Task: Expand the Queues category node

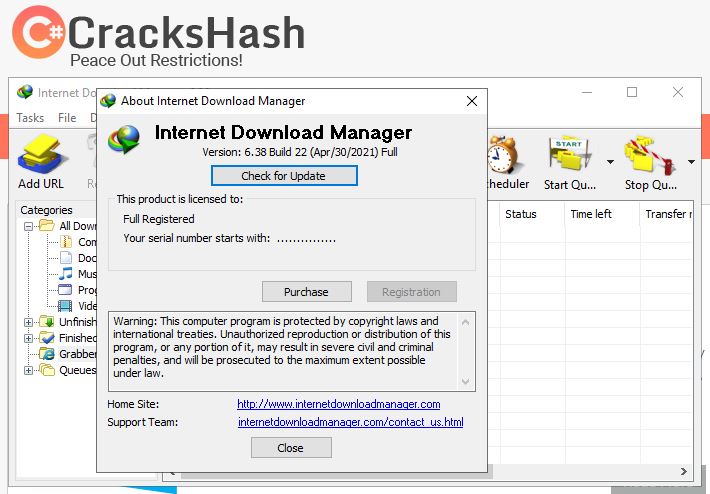Action: 29,370
